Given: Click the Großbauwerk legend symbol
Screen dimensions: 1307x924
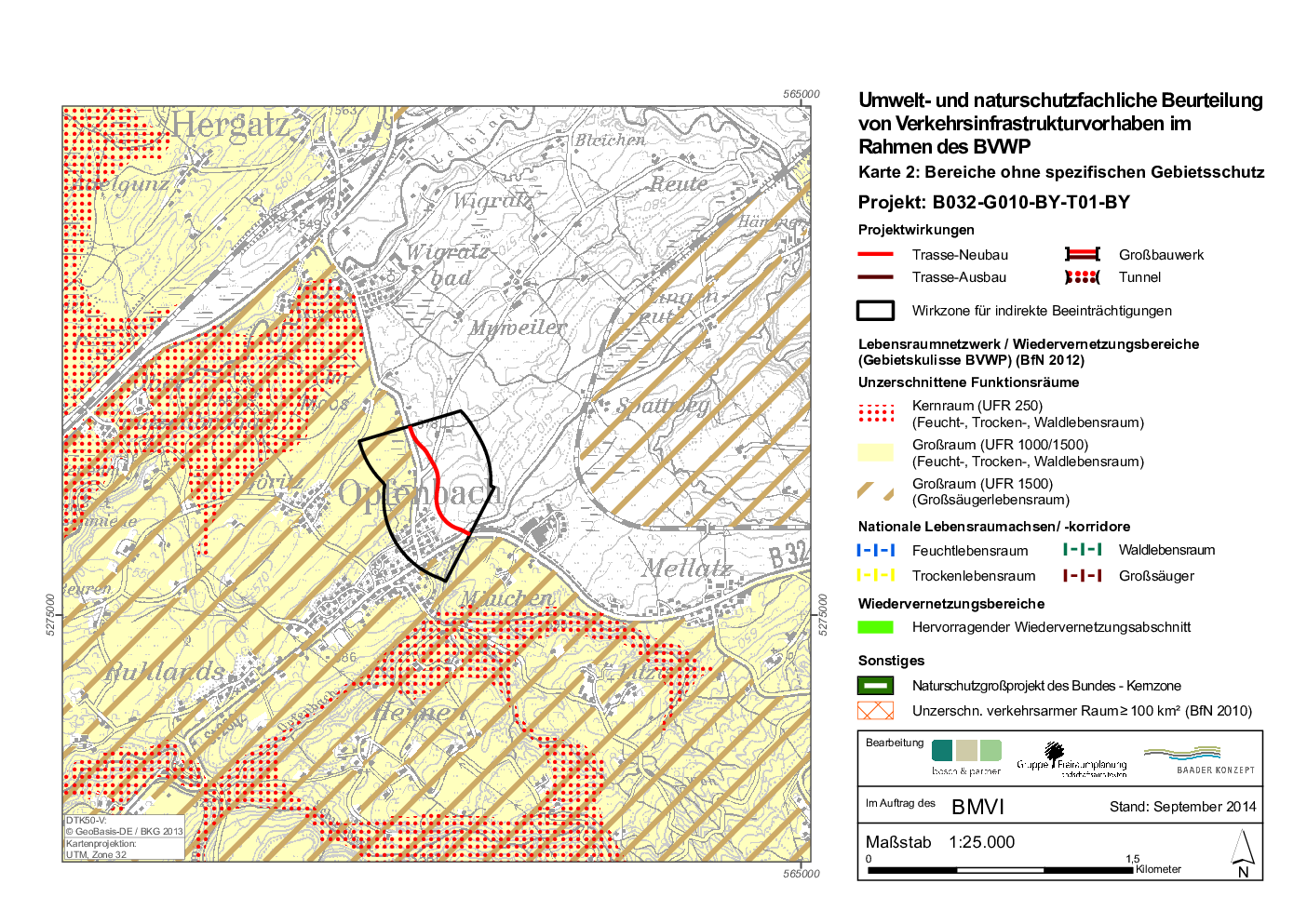Looking at the screenshot, I should pyautogui.click(x=1082, y=254).
